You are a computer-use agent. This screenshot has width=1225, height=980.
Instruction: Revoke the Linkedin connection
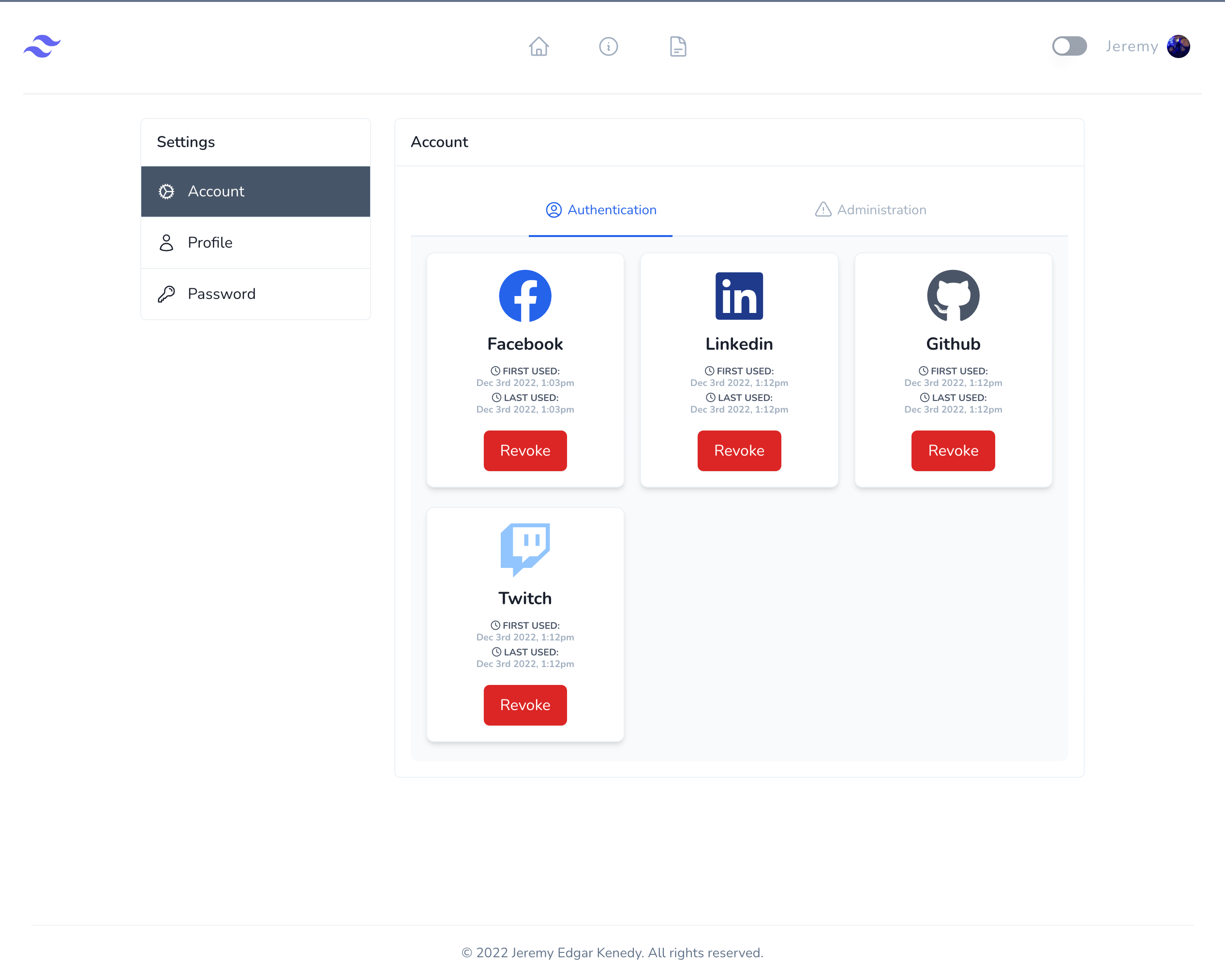coord(739,450)
